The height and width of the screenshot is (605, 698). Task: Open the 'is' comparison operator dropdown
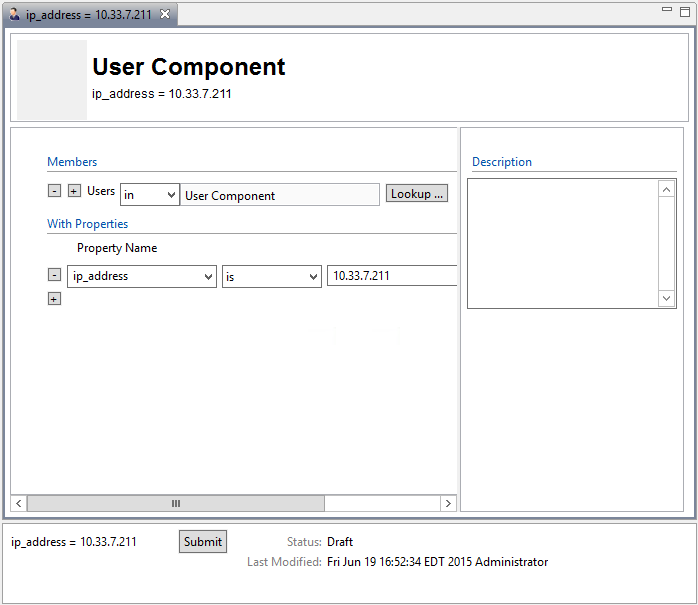pyautogui.click(x=271, y=276)
